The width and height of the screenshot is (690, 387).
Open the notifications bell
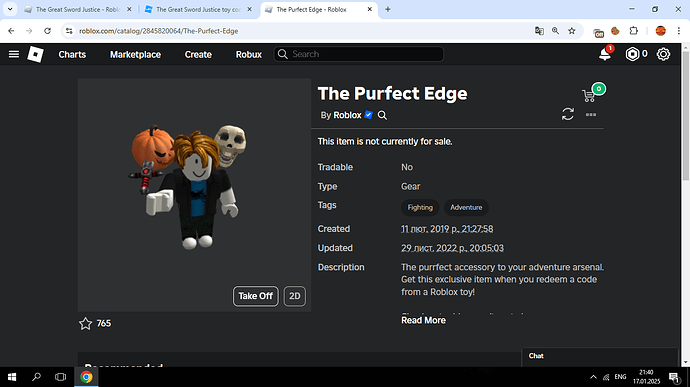pos(605,54)
